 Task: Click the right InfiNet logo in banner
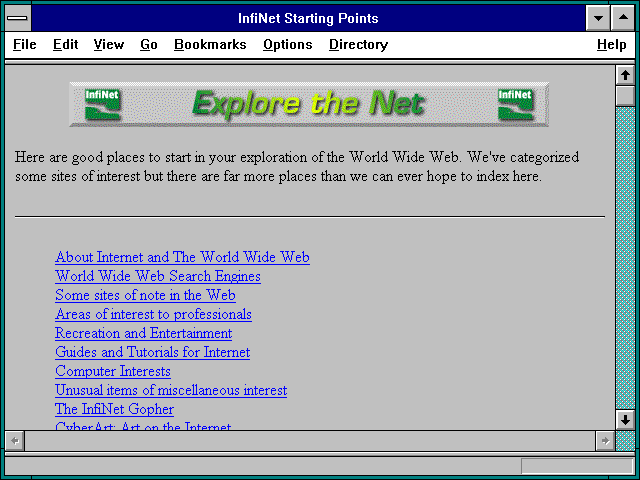pyautogui.click(x=516, y=104)
